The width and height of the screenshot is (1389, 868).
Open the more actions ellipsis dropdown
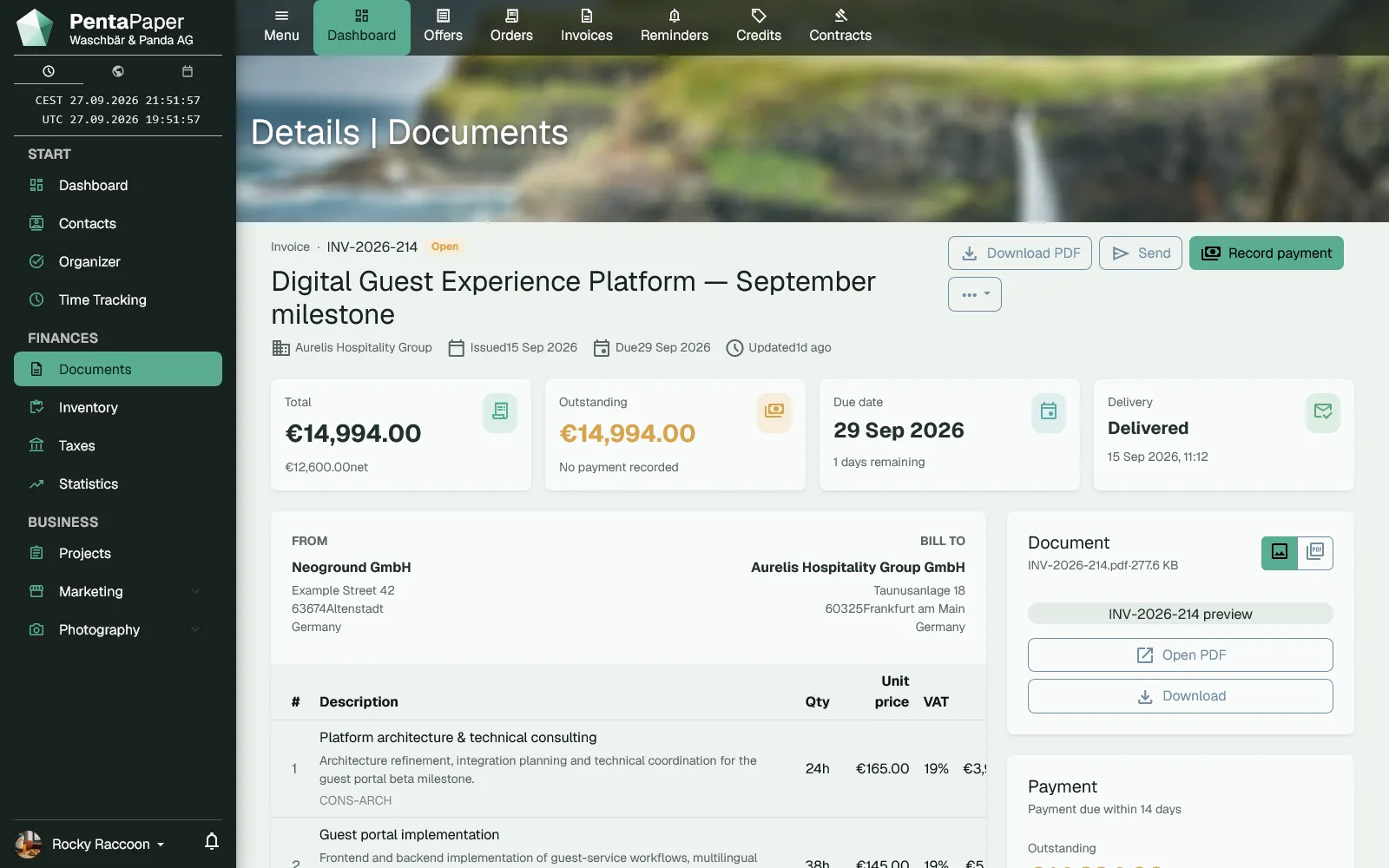[975, 294]
